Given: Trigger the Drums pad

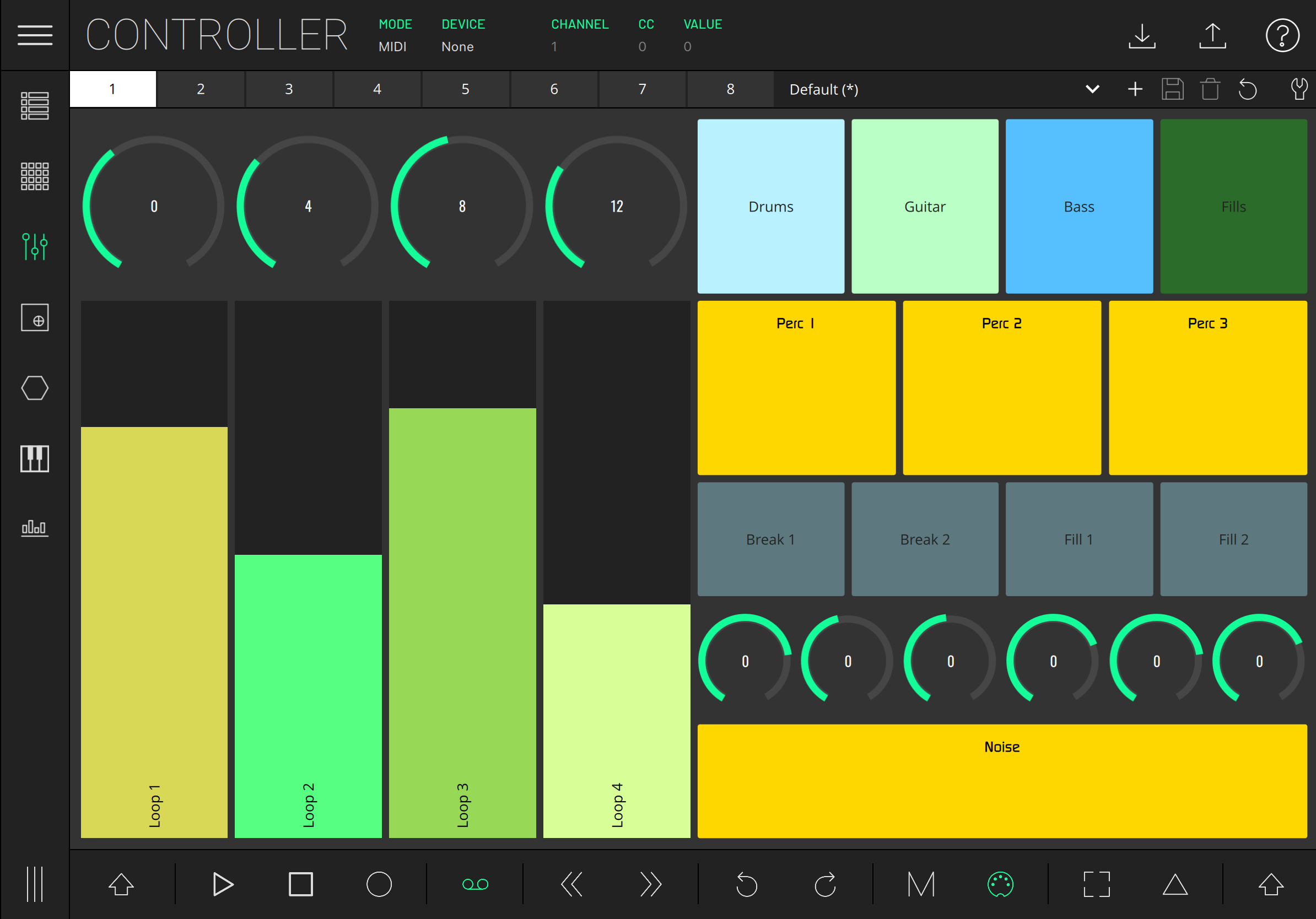Looking at the screenshot, I should (x=770, y=206).
